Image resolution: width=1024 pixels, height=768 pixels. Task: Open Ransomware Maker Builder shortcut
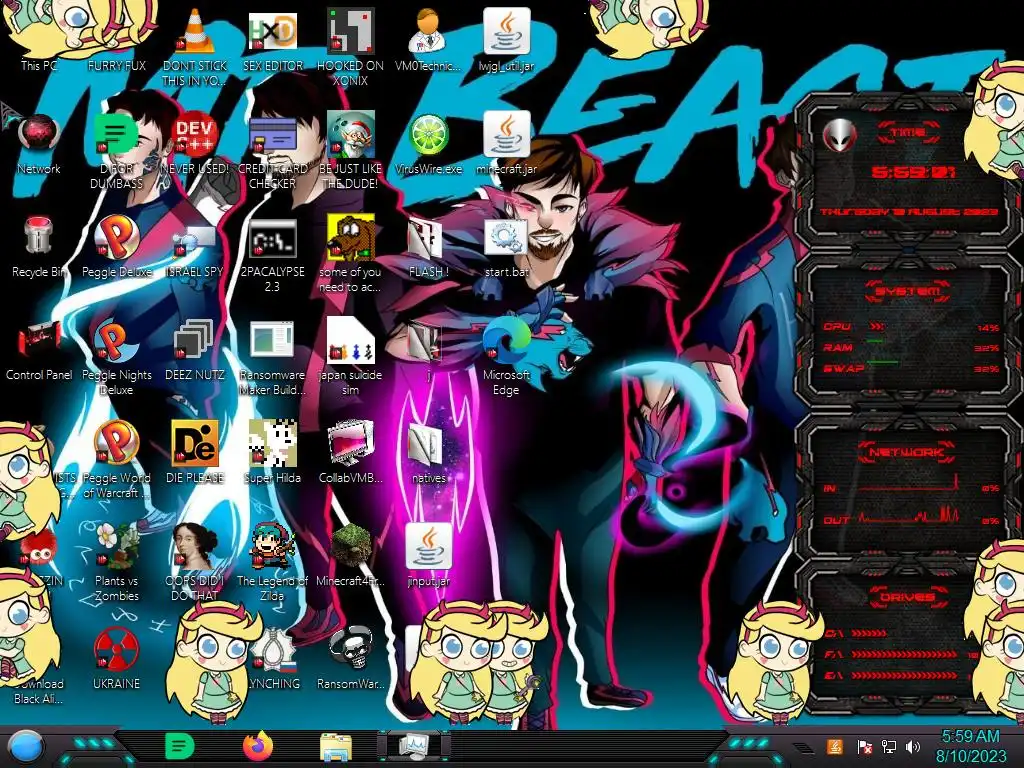[272, 358]
